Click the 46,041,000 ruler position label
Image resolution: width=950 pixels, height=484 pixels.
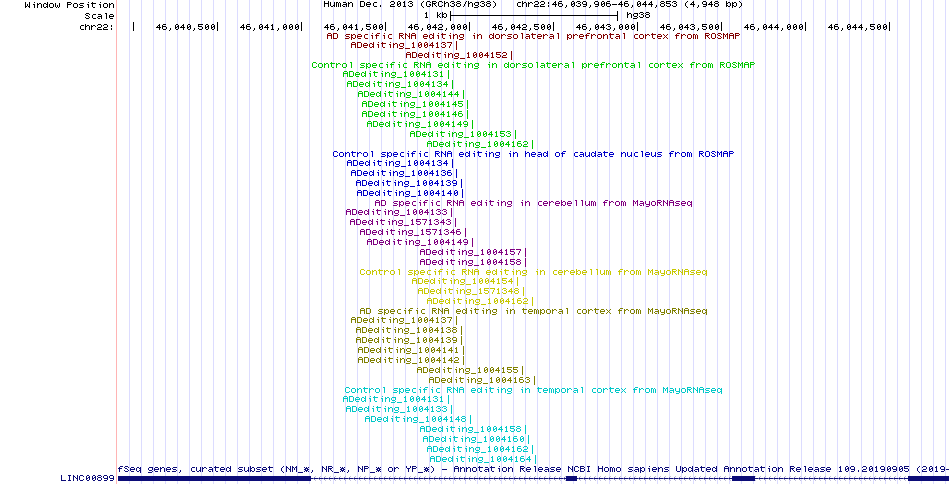click(270, 27)
